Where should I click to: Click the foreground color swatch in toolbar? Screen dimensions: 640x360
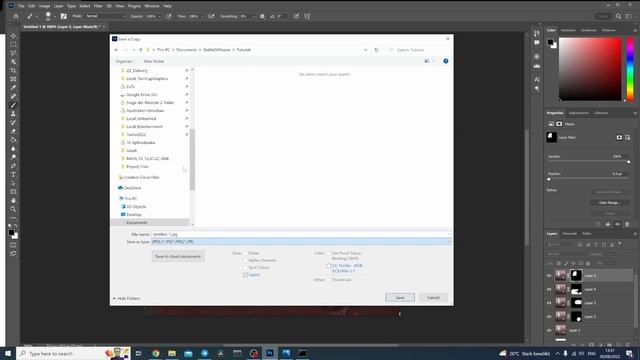tap(11, 233)
